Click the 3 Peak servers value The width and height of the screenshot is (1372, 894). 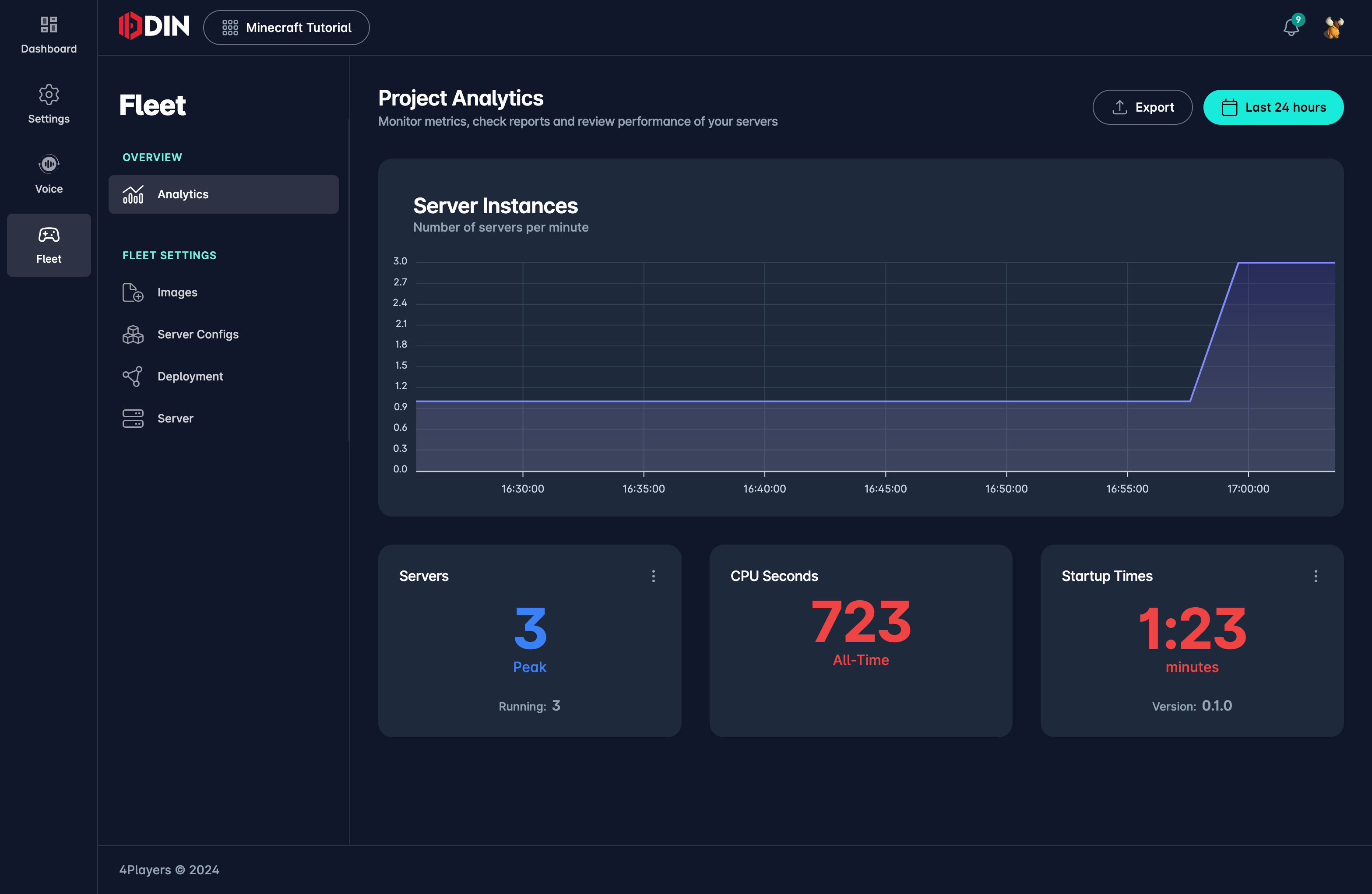click(530, 628)
